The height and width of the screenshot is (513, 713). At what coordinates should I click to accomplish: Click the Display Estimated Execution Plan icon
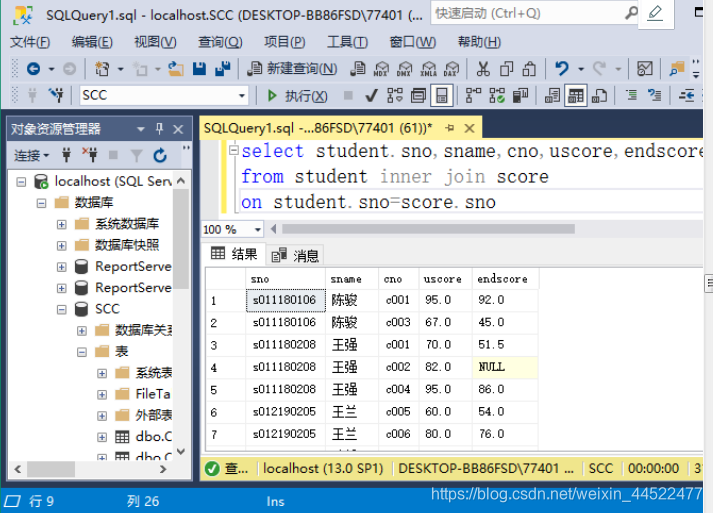tap(395, 96)
